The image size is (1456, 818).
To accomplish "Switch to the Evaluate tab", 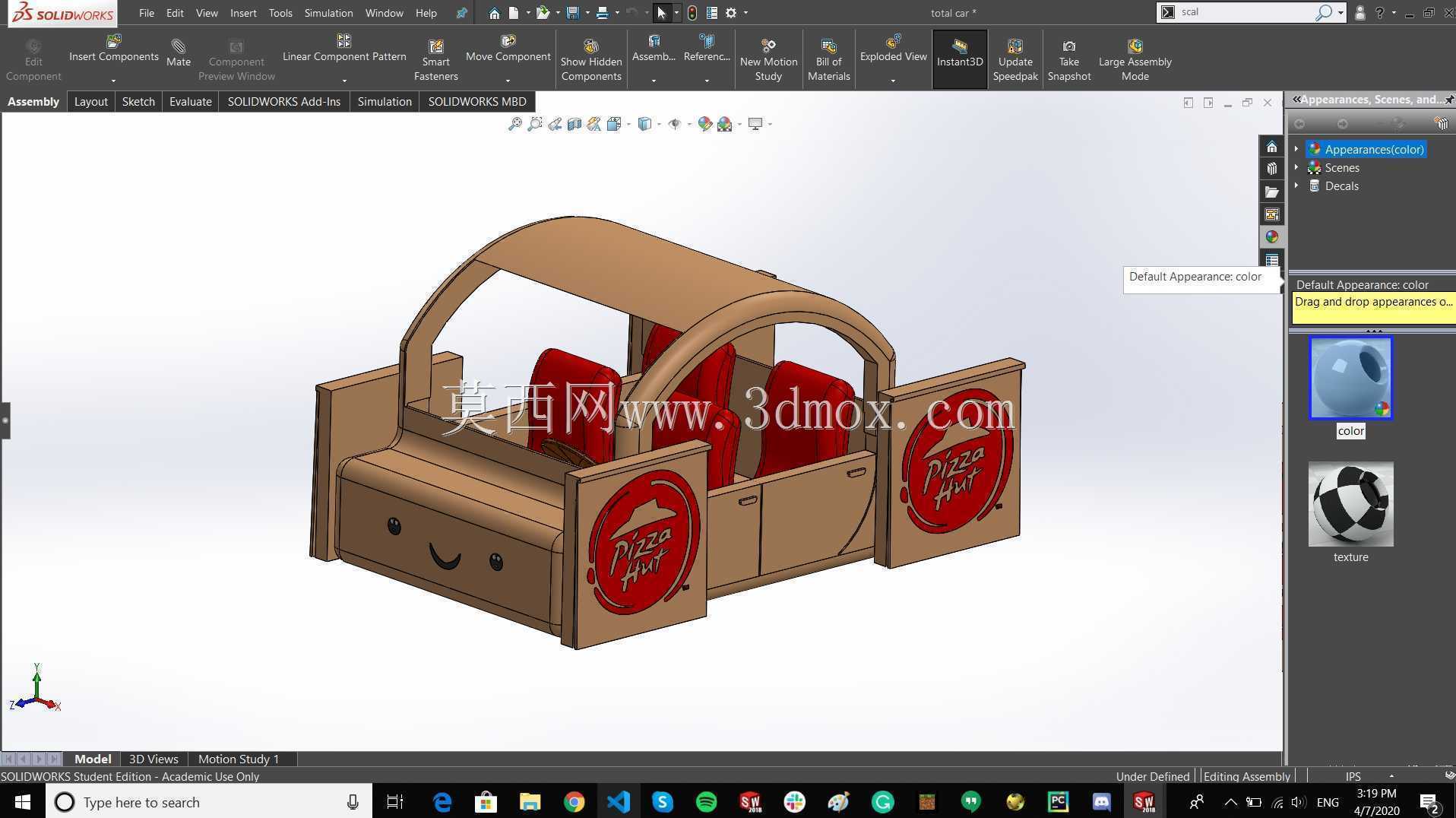I will coord(190,101).
